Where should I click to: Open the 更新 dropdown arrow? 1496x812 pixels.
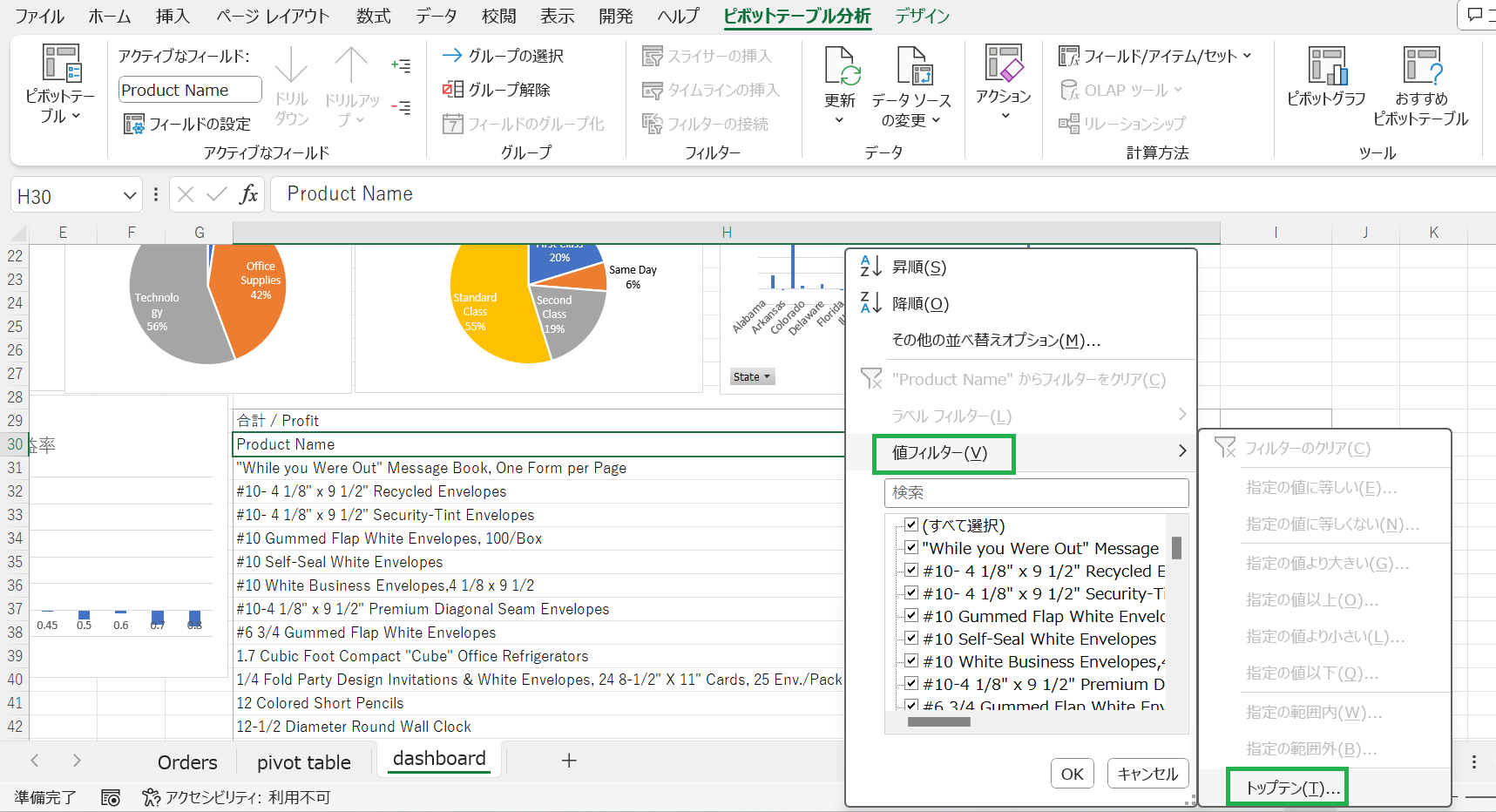pyautogui.click(x=840, y=120)
